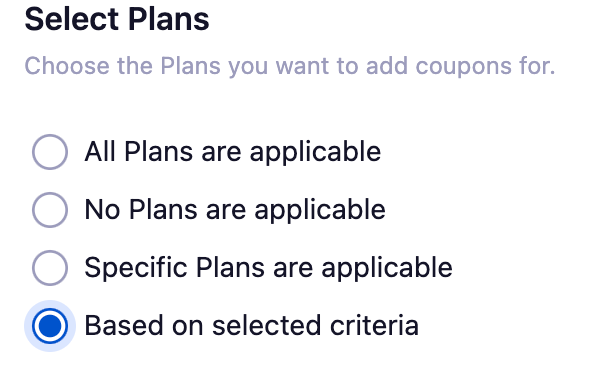Click the word 'No' in the second option
594x384 pixels.
tap(102, 210)
